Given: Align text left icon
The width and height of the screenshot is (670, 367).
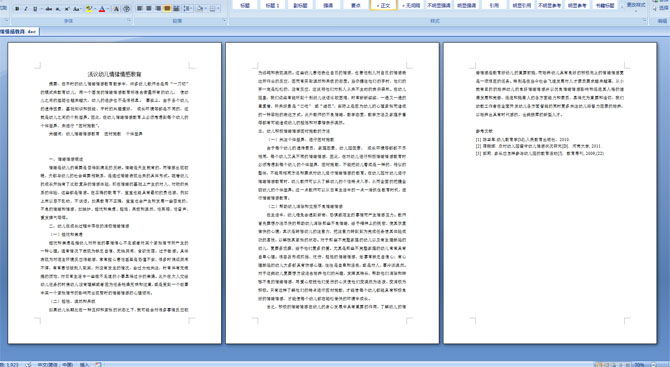Looking at the screenshot, I should click(140, 8).
